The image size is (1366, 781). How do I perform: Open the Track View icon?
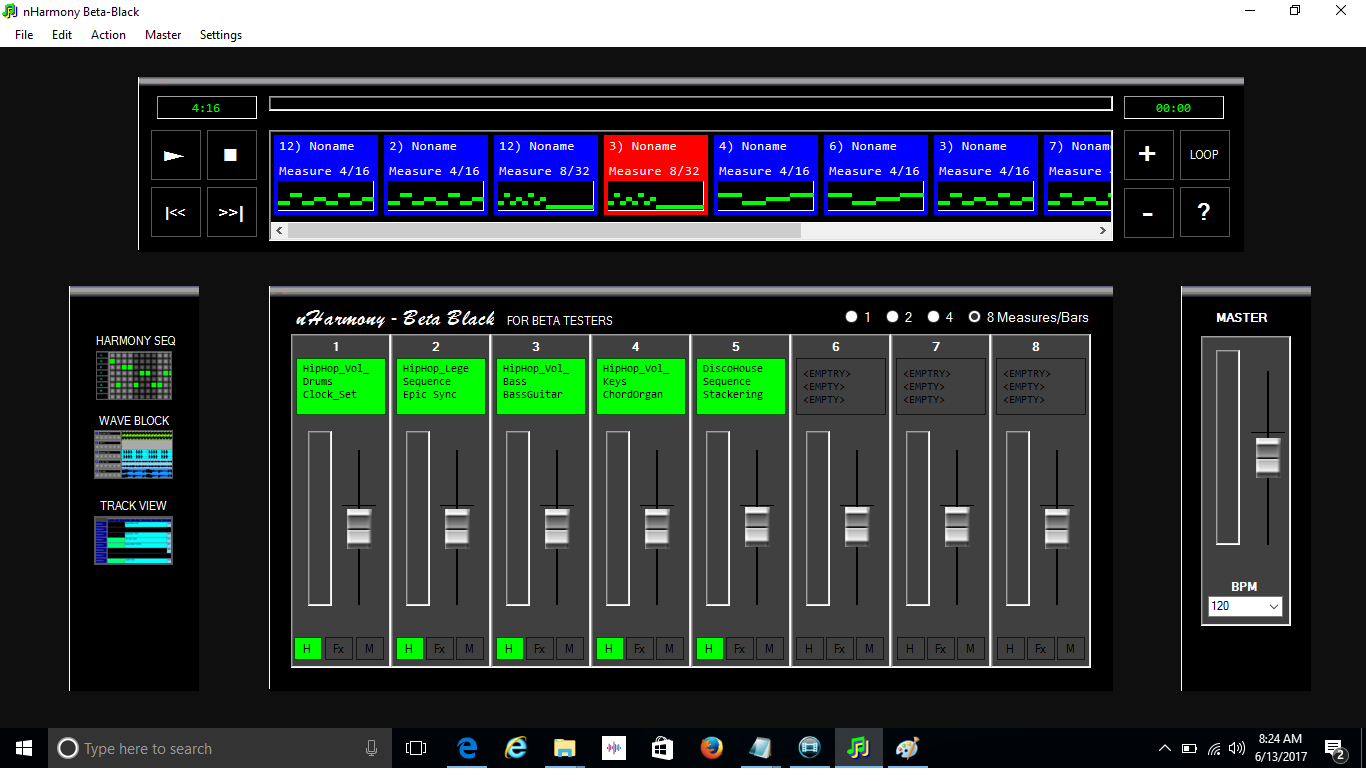point(134,540)
